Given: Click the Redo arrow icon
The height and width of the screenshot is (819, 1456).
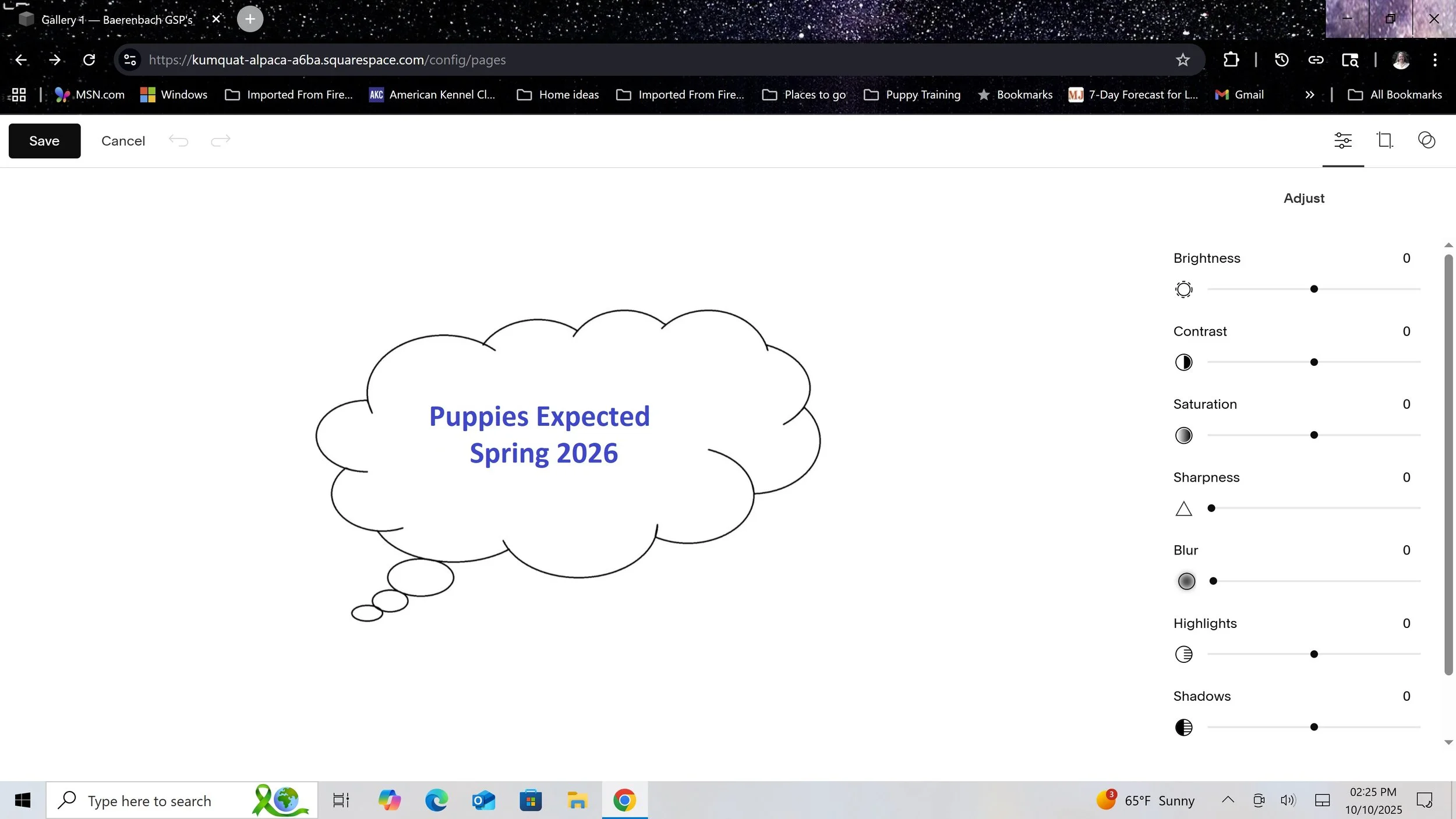Looking at the screenshot, I should (221, 140).
